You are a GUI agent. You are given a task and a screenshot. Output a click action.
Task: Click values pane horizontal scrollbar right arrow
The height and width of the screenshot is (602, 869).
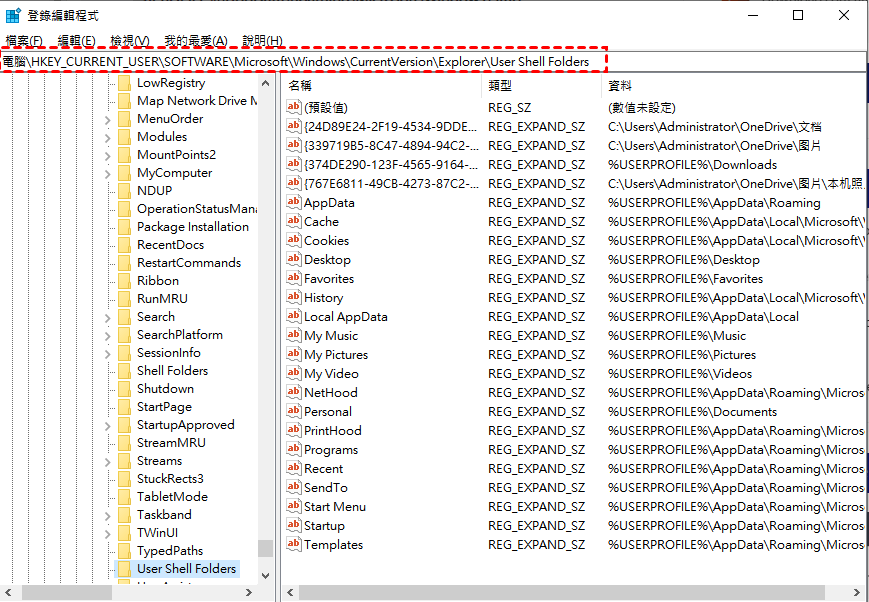(x=858, y=593)
